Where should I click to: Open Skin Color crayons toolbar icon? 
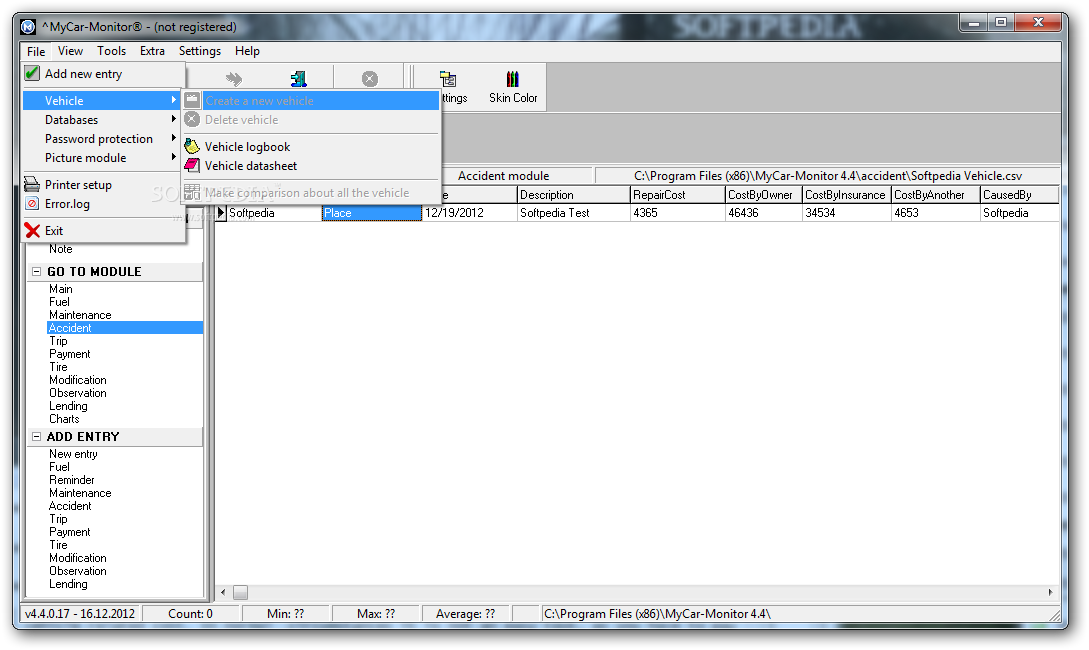513,78
